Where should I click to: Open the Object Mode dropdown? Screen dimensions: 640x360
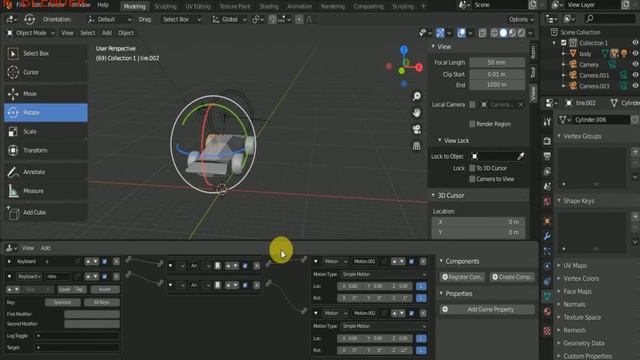(x=31, y=33)
